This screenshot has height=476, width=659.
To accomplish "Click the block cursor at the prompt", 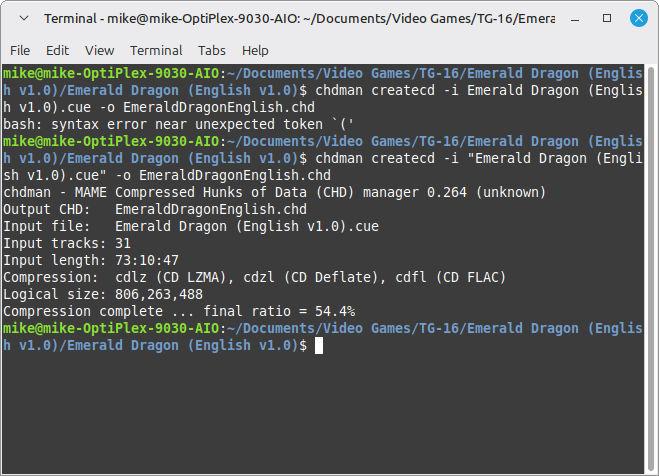I will pos(319,345).
